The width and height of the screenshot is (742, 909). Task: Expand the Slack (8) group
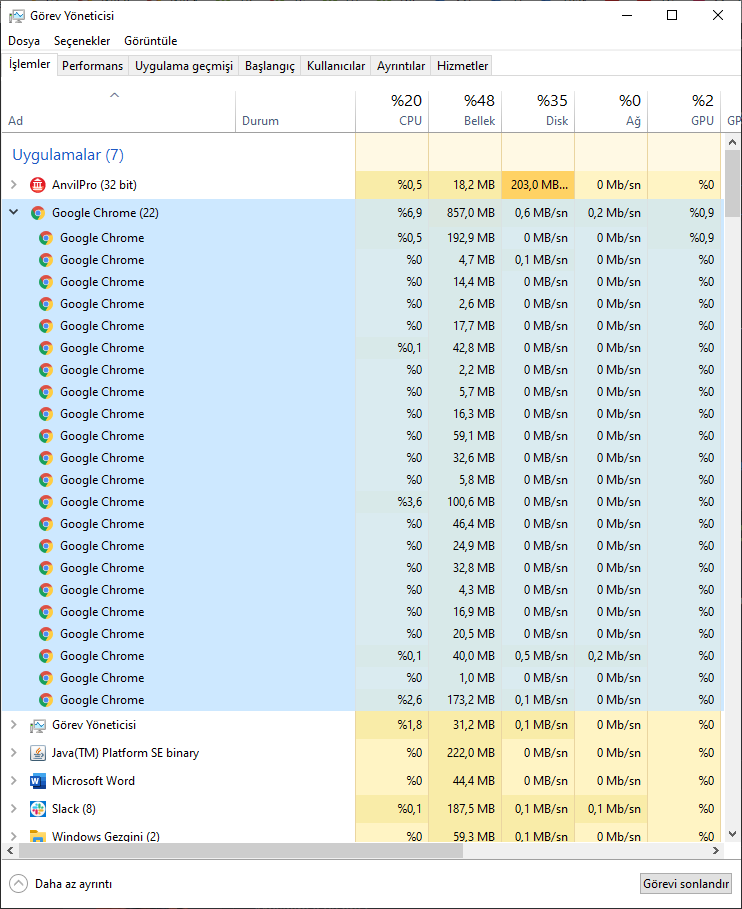14,809
